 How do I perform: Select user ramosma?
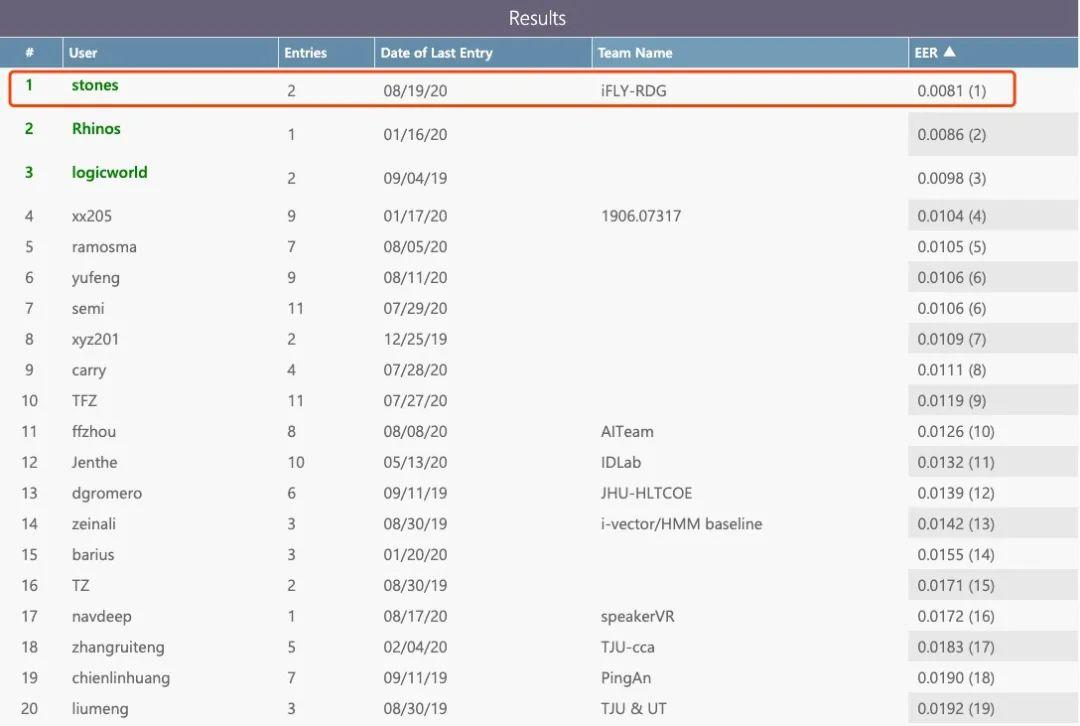click(104, 247)
